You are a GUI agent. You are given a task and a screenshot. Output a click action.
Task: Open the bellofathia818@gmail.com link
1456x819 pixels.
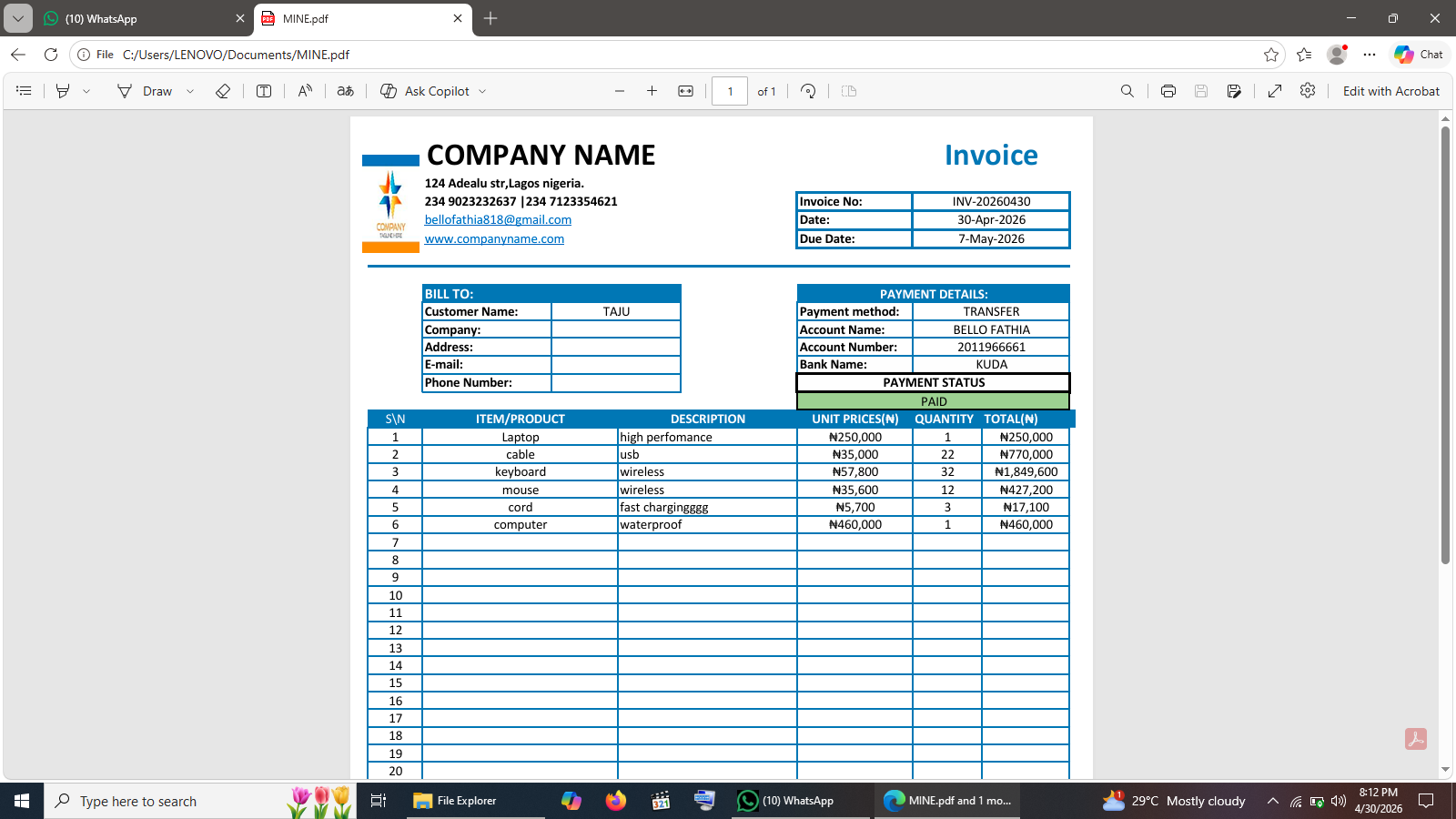pyautogui.click(x=498, y=219)
